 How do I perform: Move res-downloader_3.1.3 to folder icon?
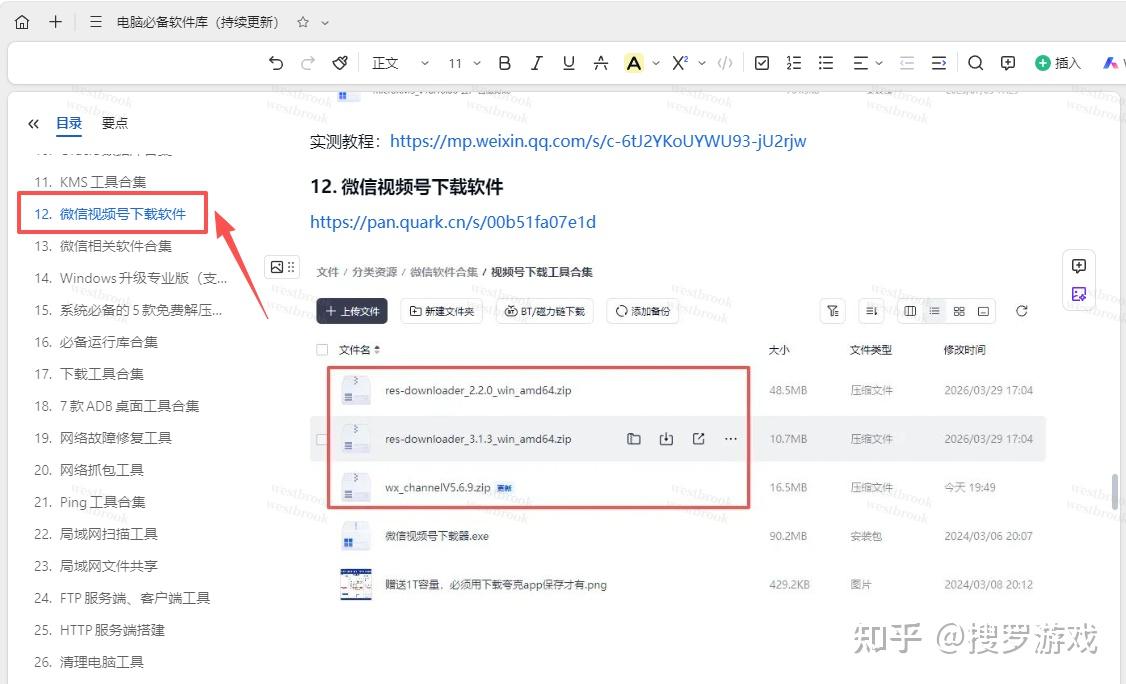point(633,439)
